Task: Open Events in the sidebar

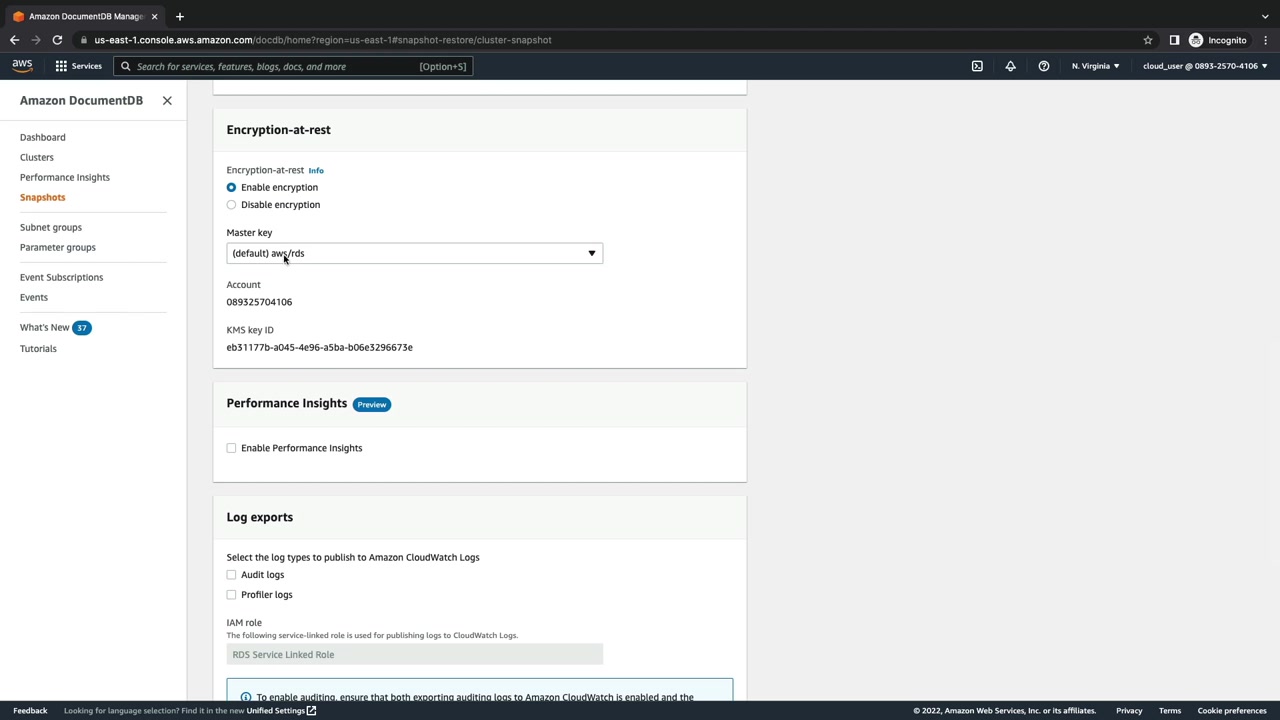Action: [34, 297]
